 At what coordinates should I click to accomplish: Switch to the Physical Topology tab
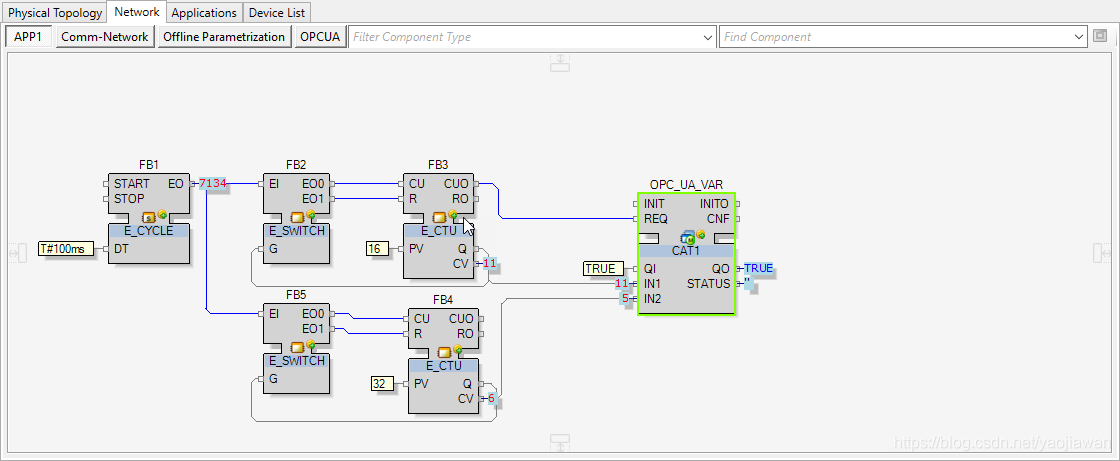(55, 13)
